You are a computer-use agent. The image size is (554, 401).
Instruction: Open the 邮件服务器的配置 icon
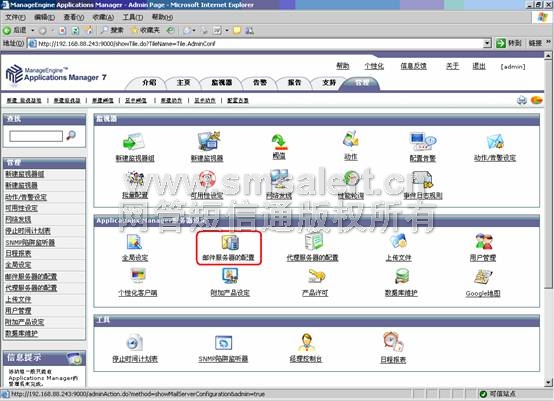(x=230, y=242)
